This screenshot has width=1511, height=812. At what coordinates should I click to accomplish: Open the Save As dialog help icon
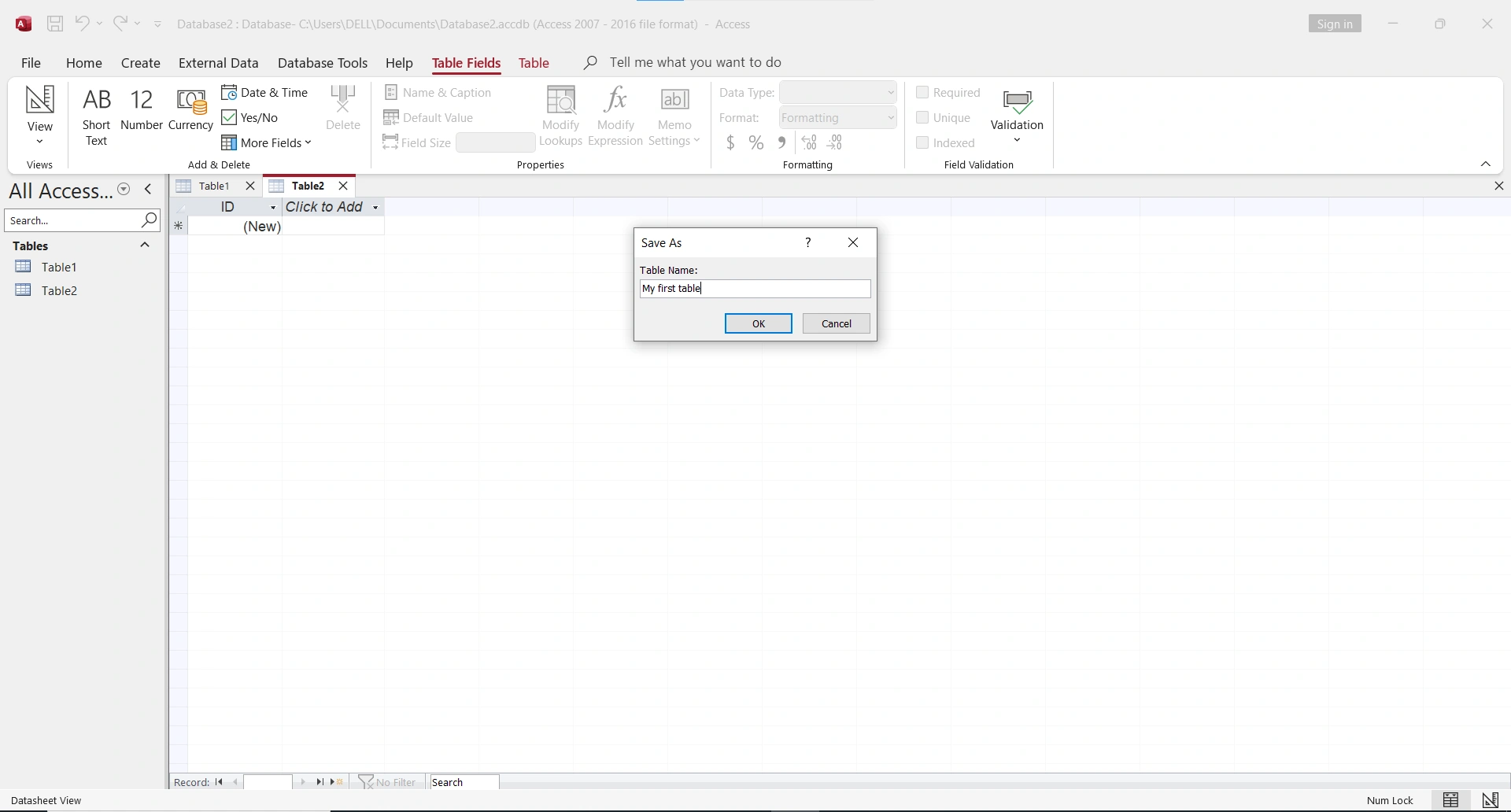point(808,243)
